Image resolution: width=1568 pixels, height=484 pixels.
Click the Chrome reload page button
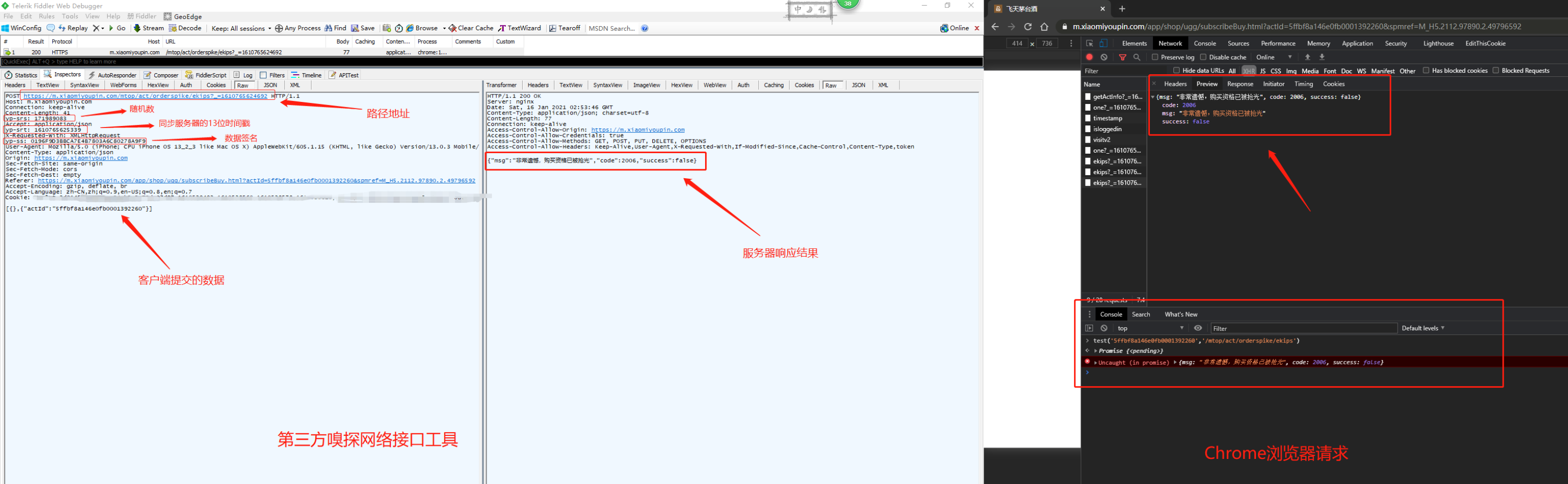(x=1028, y=27)
